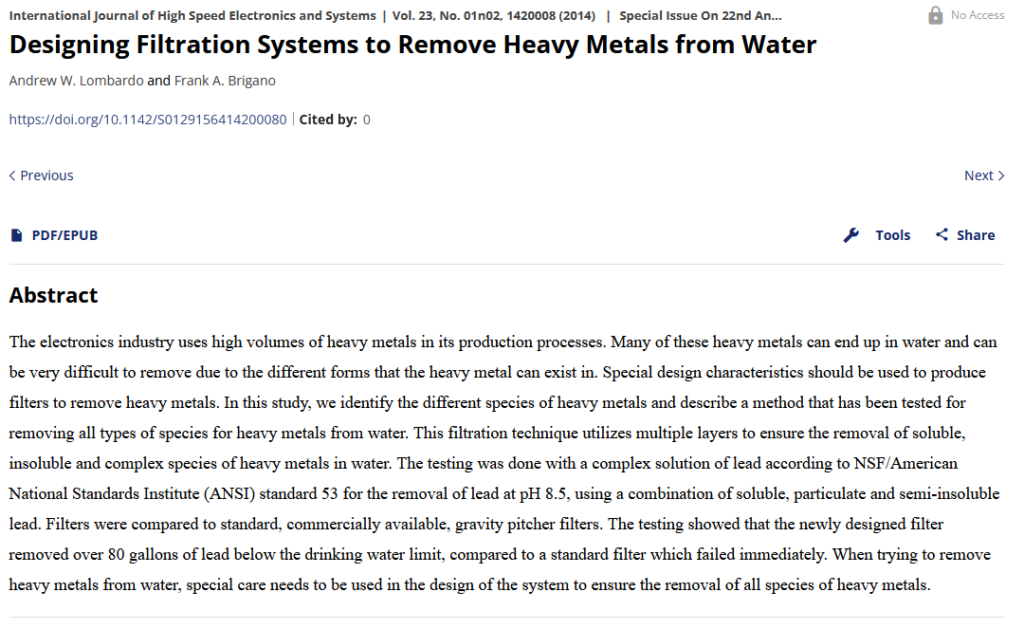Click the Tools wrench icon
Screen dimensions: 1024x629
pyautogui.click(x=851, y=234)
